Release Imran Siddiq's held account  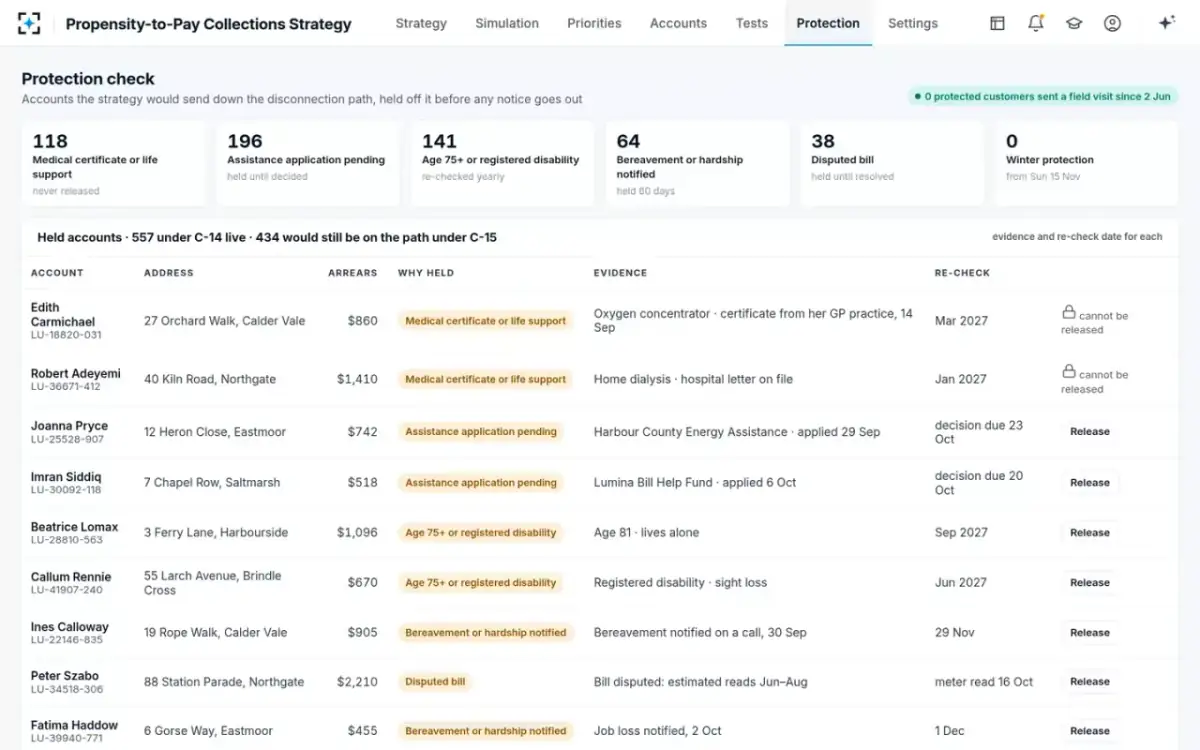(1090, 483)
